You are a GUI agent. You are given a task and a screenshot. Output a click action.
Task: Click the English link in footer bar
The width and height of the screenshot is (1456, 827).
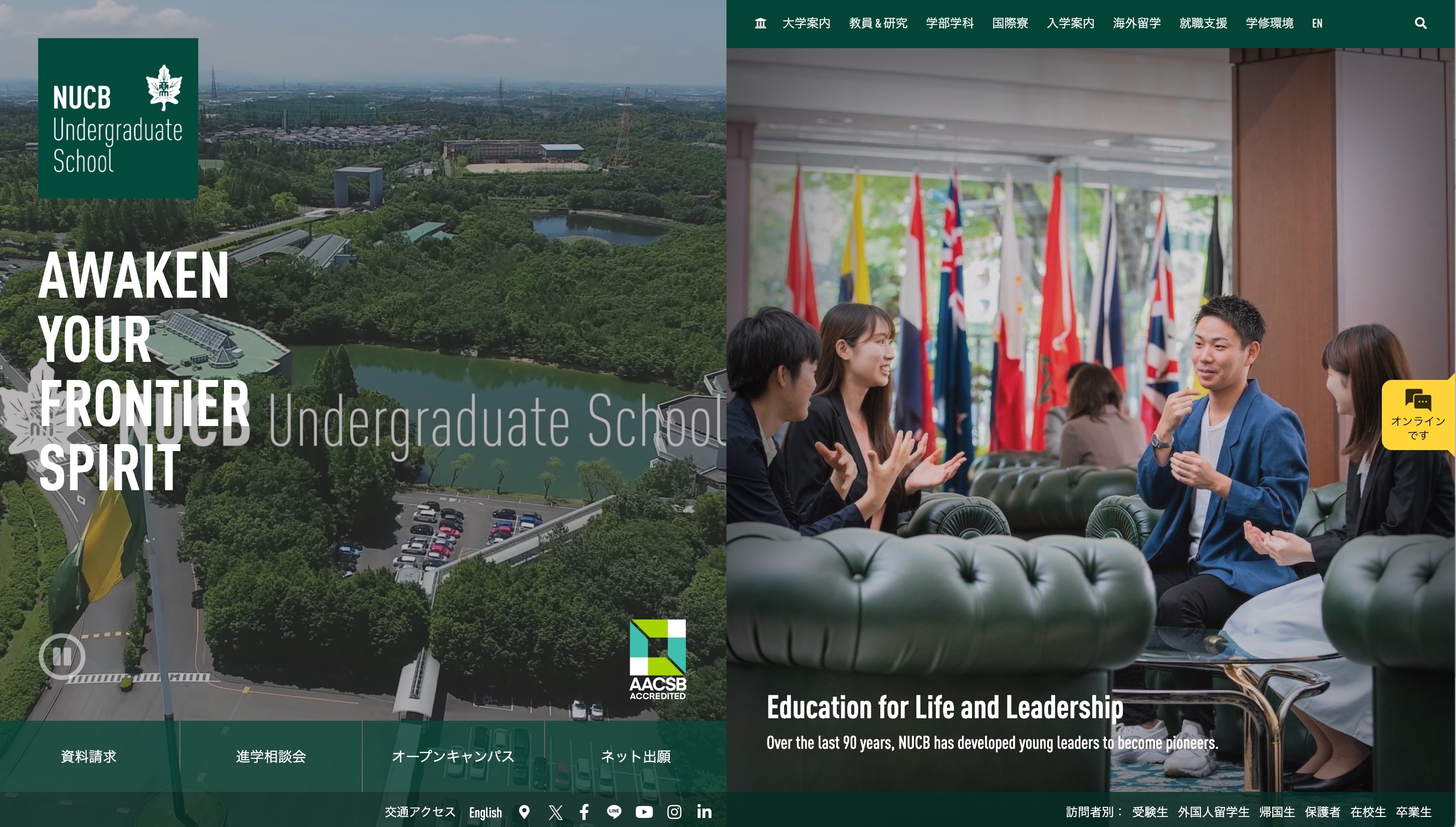486,812
